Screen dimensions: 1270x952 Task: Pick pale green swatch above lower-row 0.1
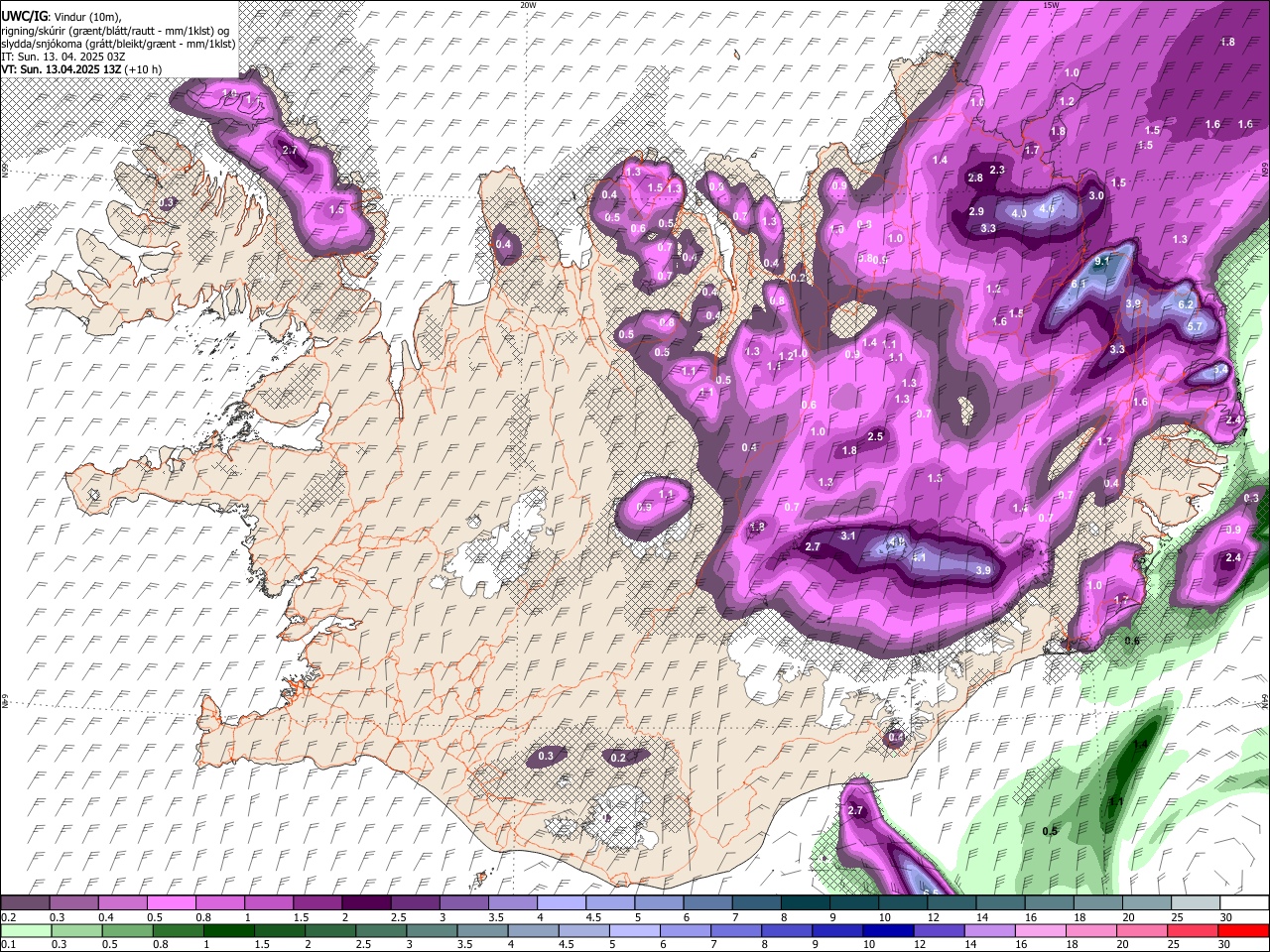click(x=25, y=931)
